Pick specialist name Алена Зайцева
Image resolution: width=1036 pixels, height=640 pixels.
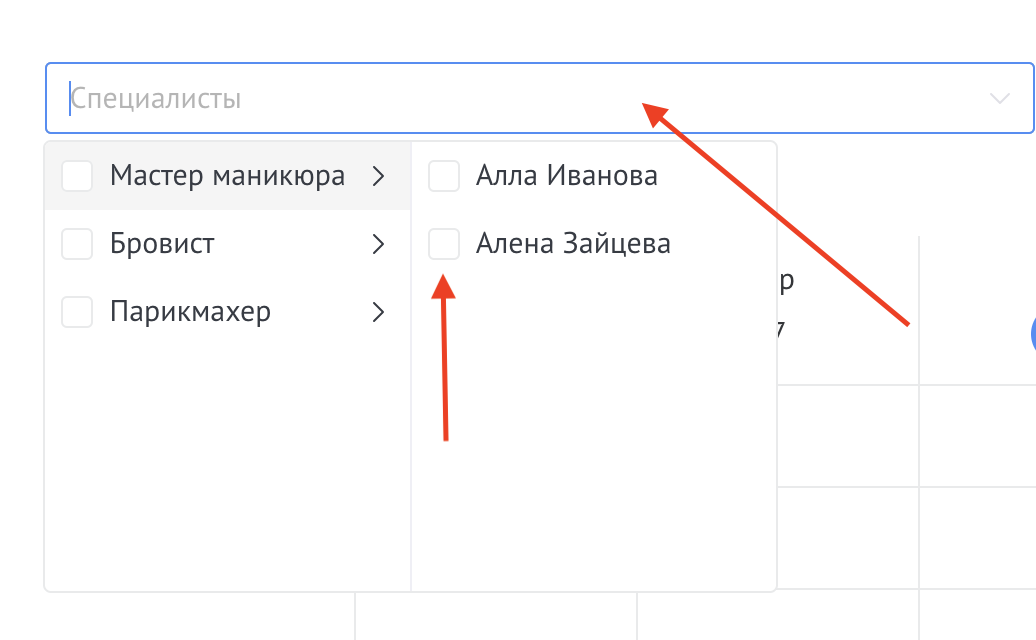(573, 243)
